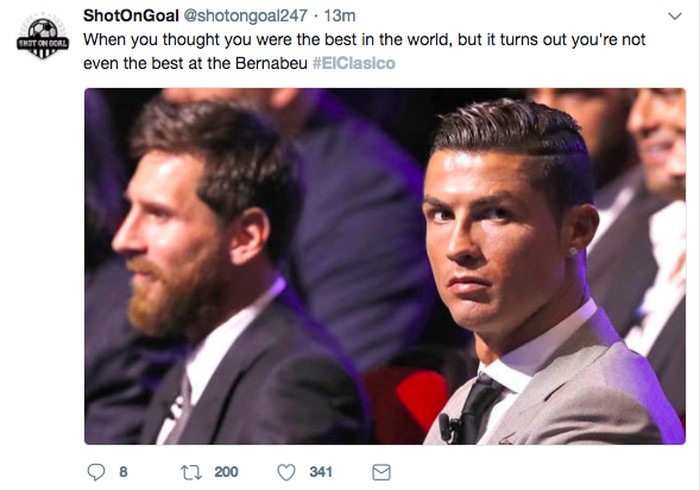Image resolution: width=700 pixels, height=490 pixels.
Task: Open the Shot On Goal profile avatar
Action: coord(42,38)
